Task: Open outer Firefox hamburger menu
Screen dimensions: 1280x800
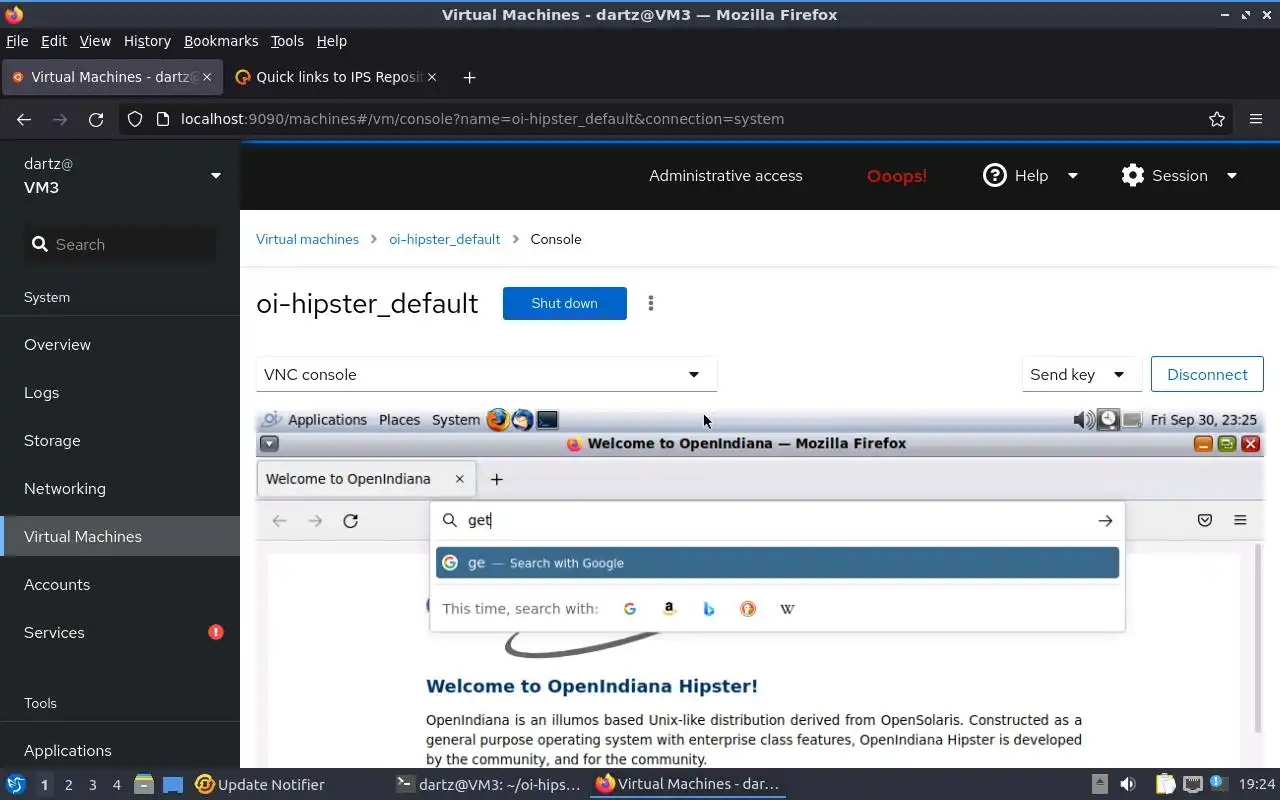Action: [x=1256, y=119]
